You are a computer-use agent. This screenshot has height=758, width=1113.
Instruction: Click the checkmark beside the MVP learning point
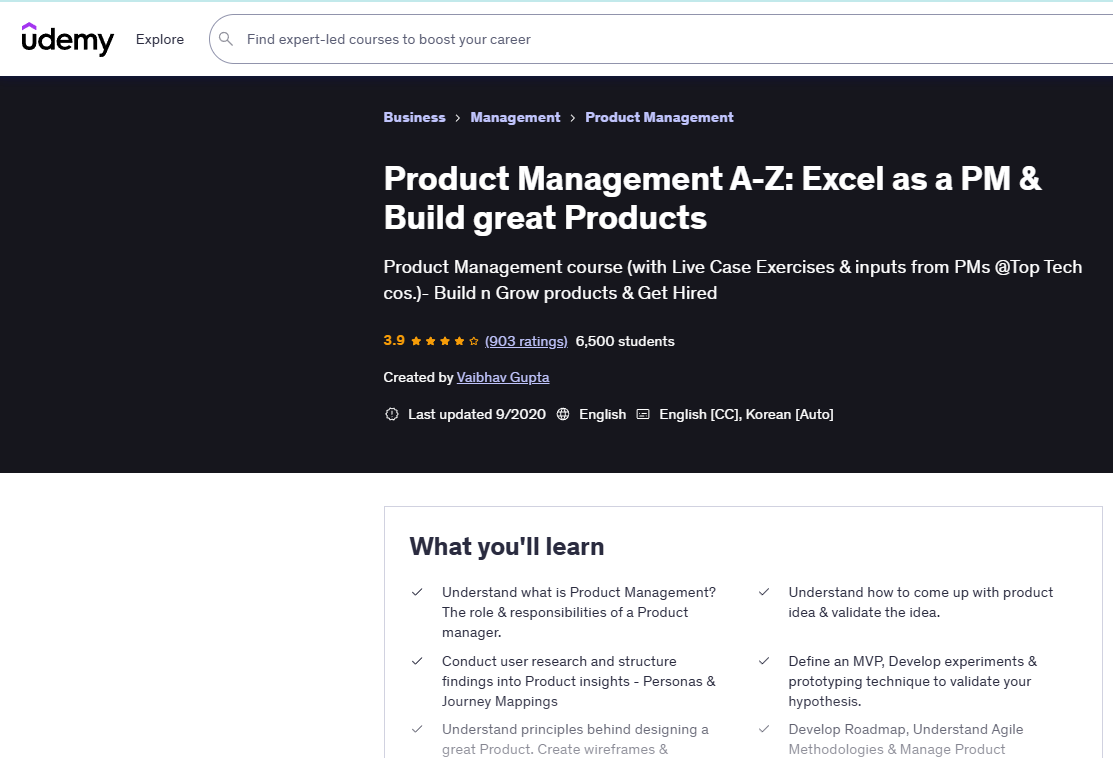[x=763, y=662]
